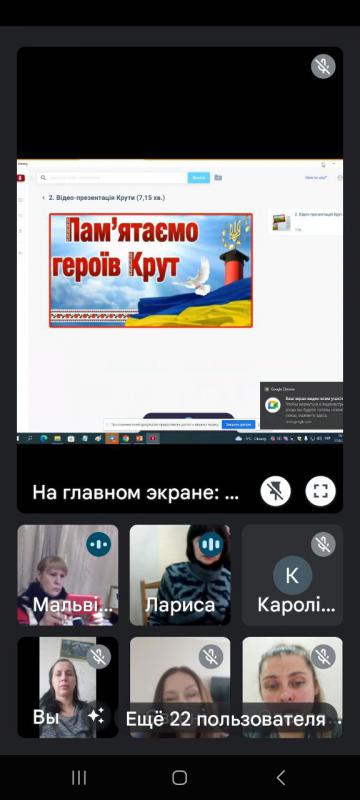Show the 22 more users list
The height and width of the screenshot is (800, 360).
click(x=230, y=719)
